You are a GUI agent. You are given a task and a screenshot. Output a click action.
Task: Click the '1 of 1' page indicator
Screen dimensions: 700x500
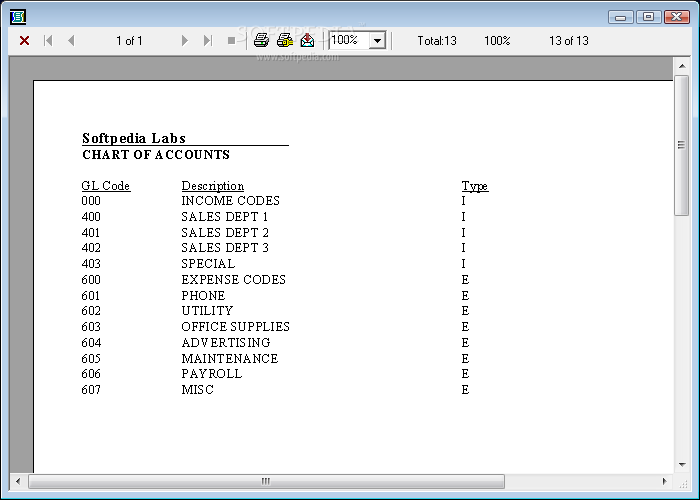point(129,41)
